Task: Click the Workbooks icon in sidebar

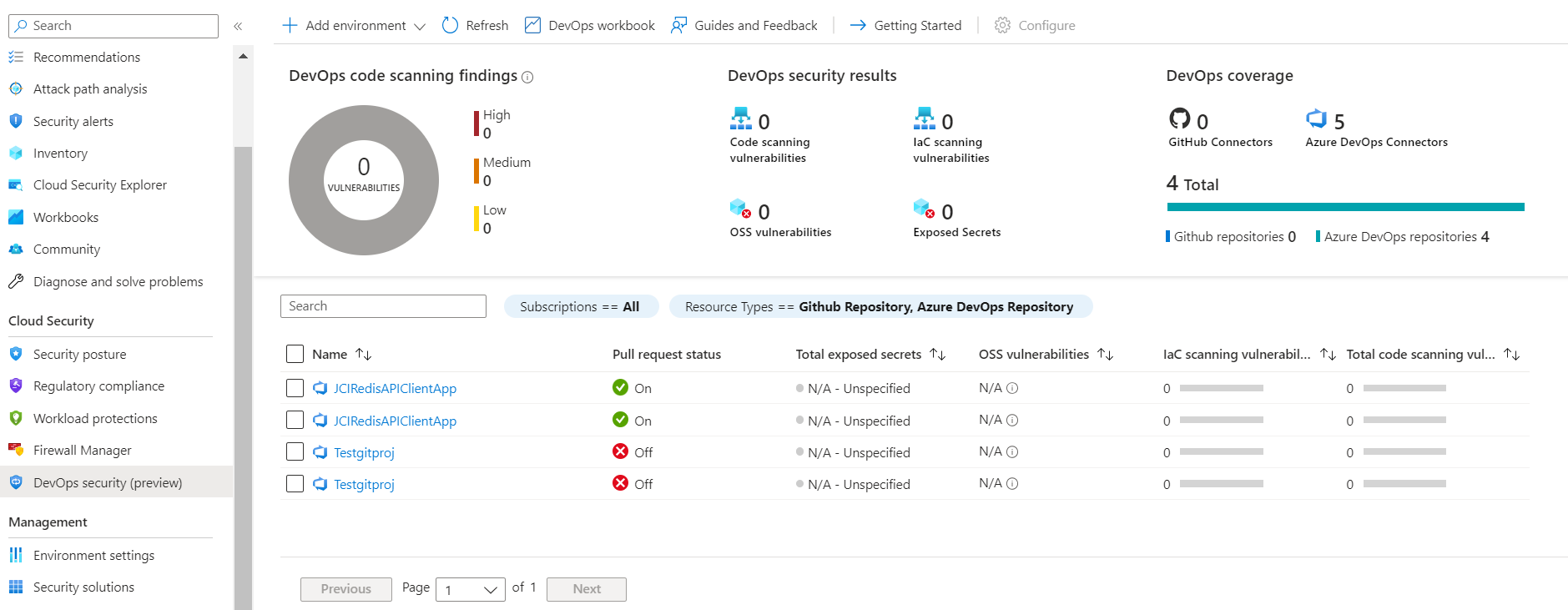Action: tap(16, 217)
